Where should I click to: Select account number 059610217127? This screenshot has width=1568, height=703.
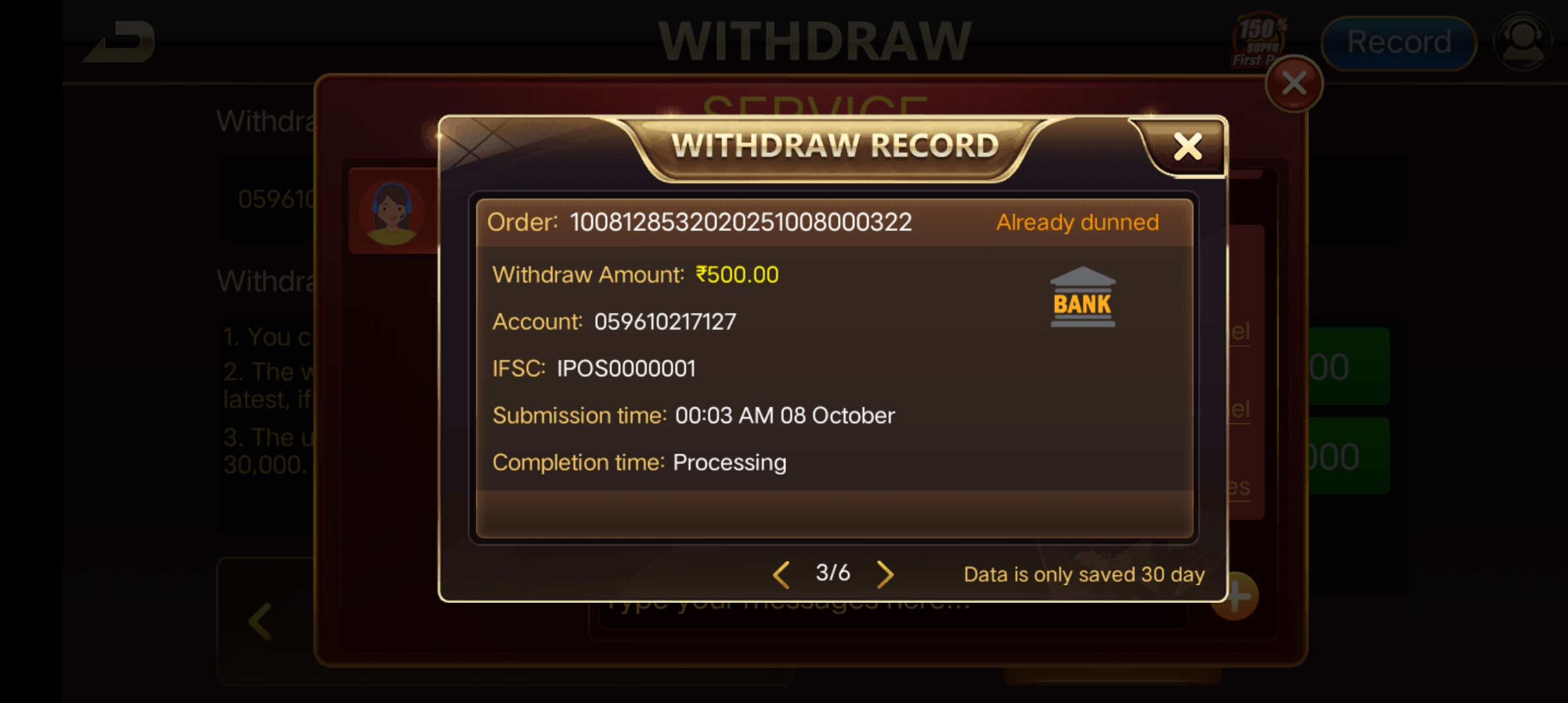(x=665, y=322)
